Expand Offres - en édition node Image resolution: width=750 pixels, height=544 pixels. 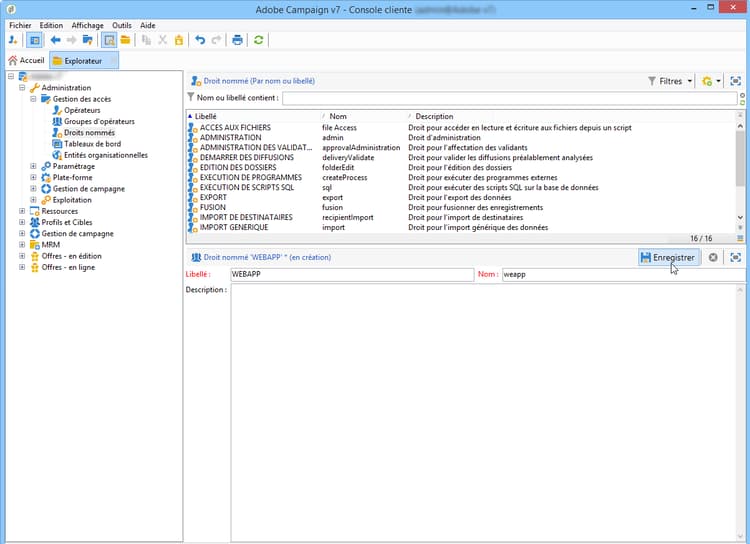[x=22, y=256]
